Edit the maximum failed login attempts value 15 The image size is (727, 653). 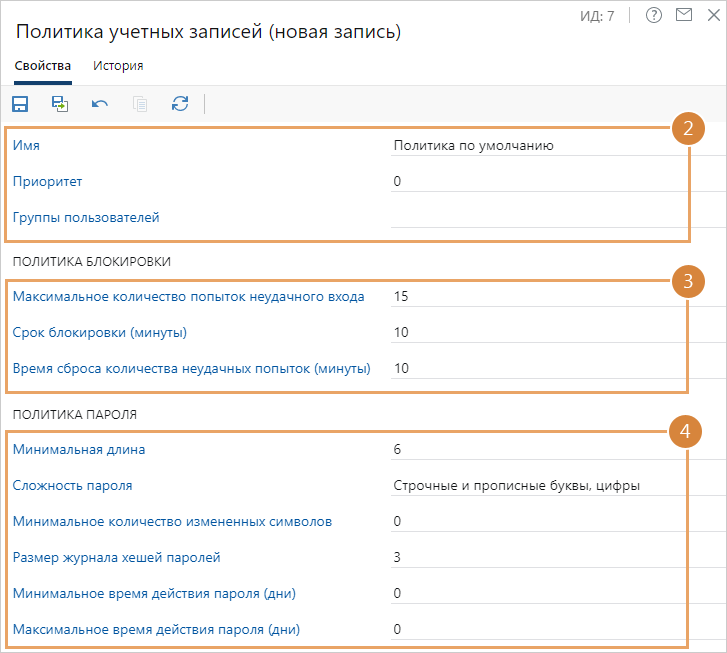[530, 296]
